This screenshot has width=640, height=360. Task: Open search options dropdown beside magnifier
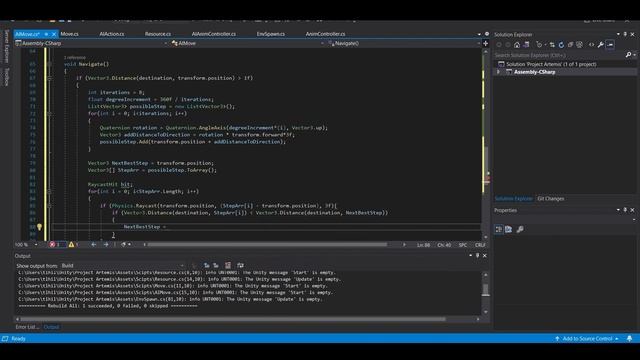(634, 55)
